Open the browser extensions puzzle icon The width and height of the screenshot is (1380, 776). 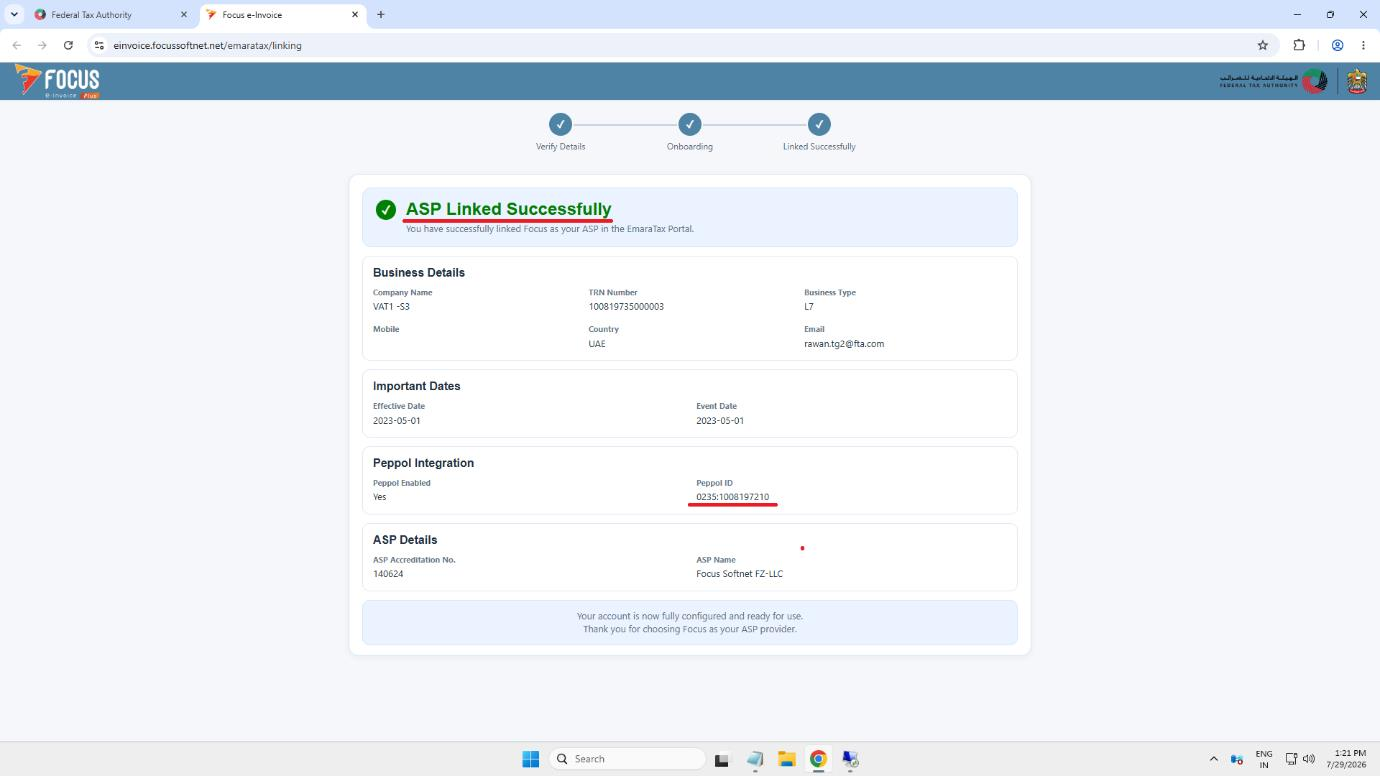[x=1299, y=45]
